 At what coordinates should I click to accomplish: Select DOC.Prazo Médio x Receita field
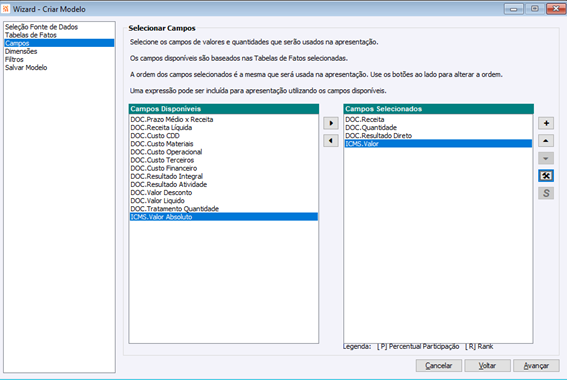click(223, 119)
